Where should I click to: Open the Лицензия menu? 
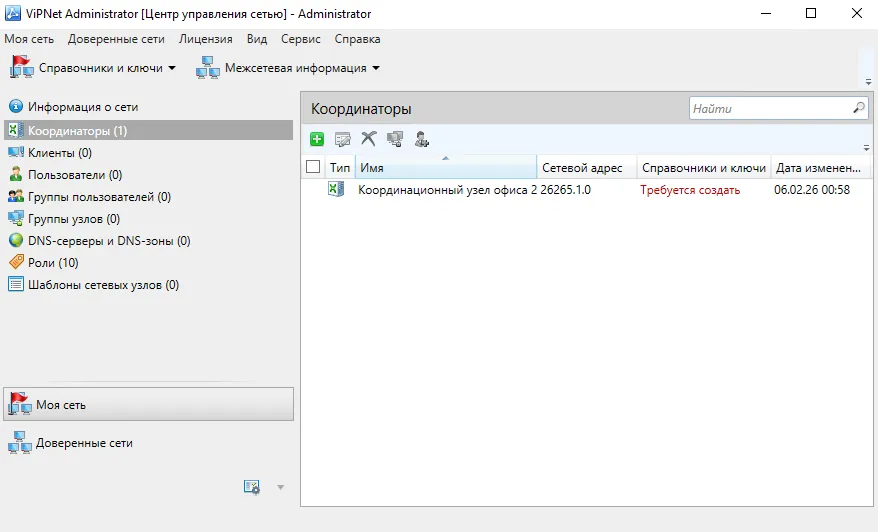tap(206, 39)
